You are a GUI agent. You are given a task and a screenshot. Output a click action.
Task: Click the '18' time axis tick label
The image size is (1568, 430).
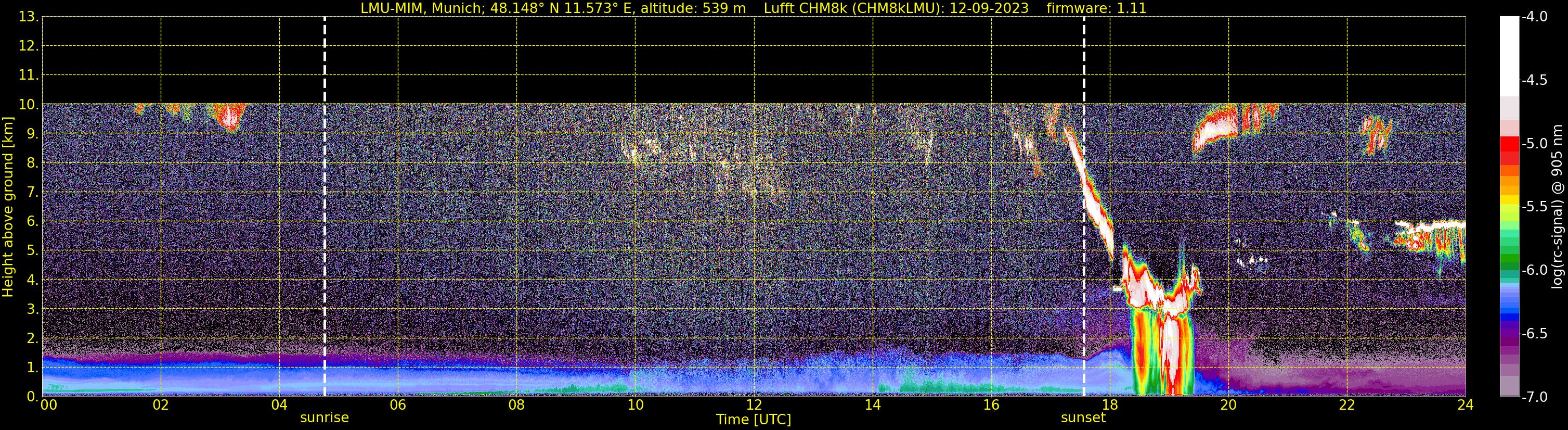click(1110, 405)
